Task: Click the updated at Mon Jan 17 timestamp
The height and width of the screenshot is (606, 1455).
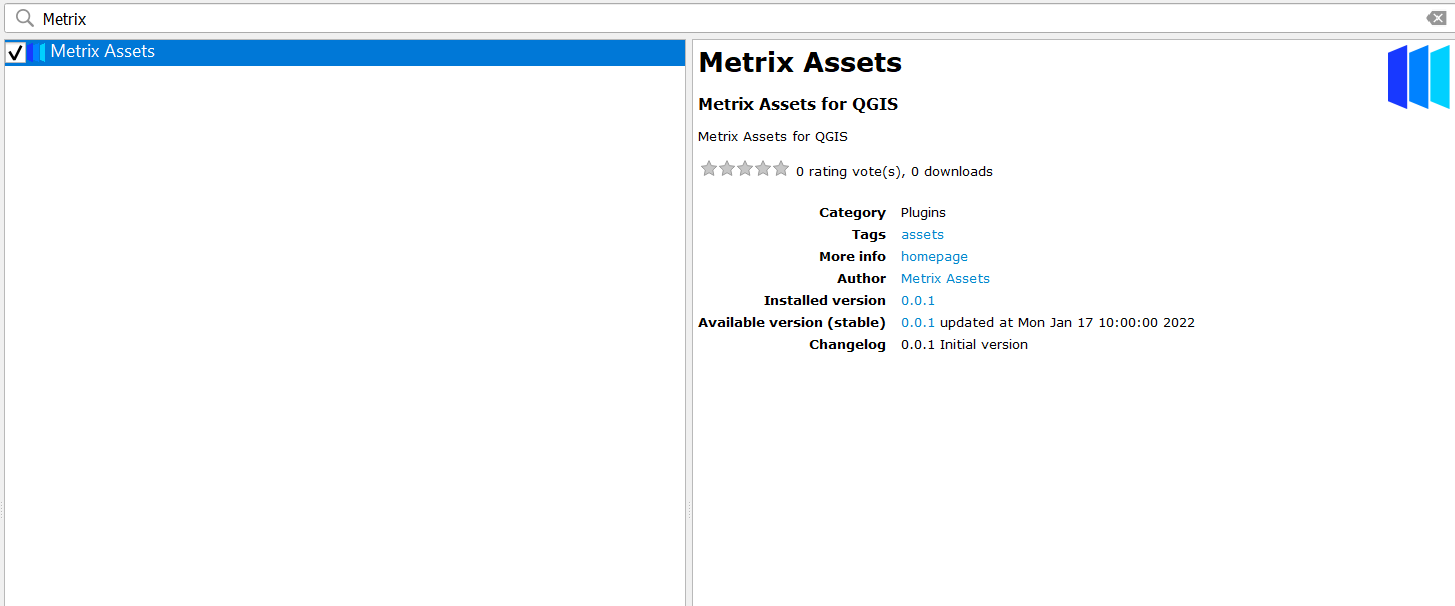Action: (1067, 323)
